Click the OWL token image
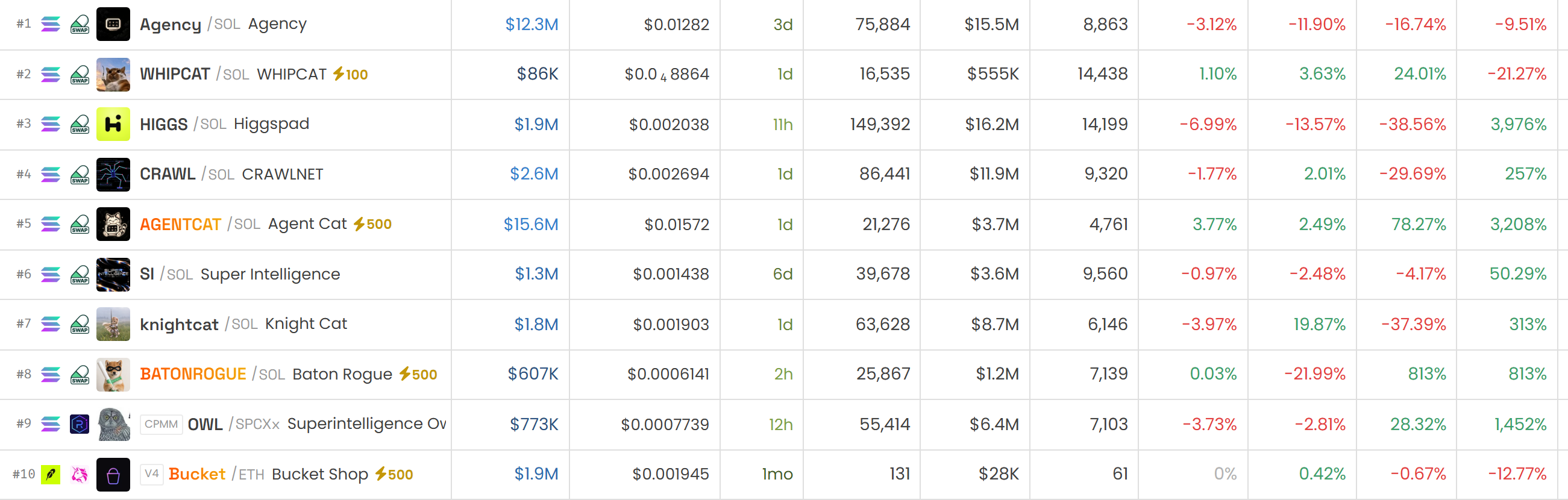 [113, 424]
